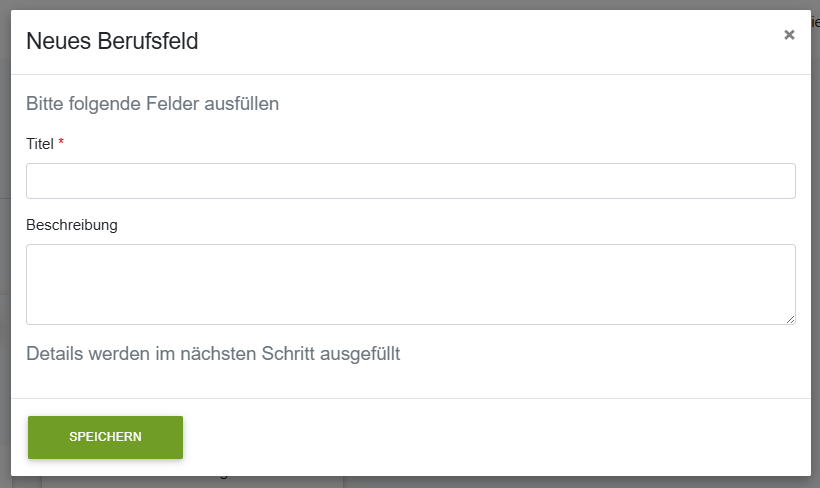820x488 pixels.
Task: Select the Neues Berufsfeld dialog heading
Action: click(x=112, y=41)
